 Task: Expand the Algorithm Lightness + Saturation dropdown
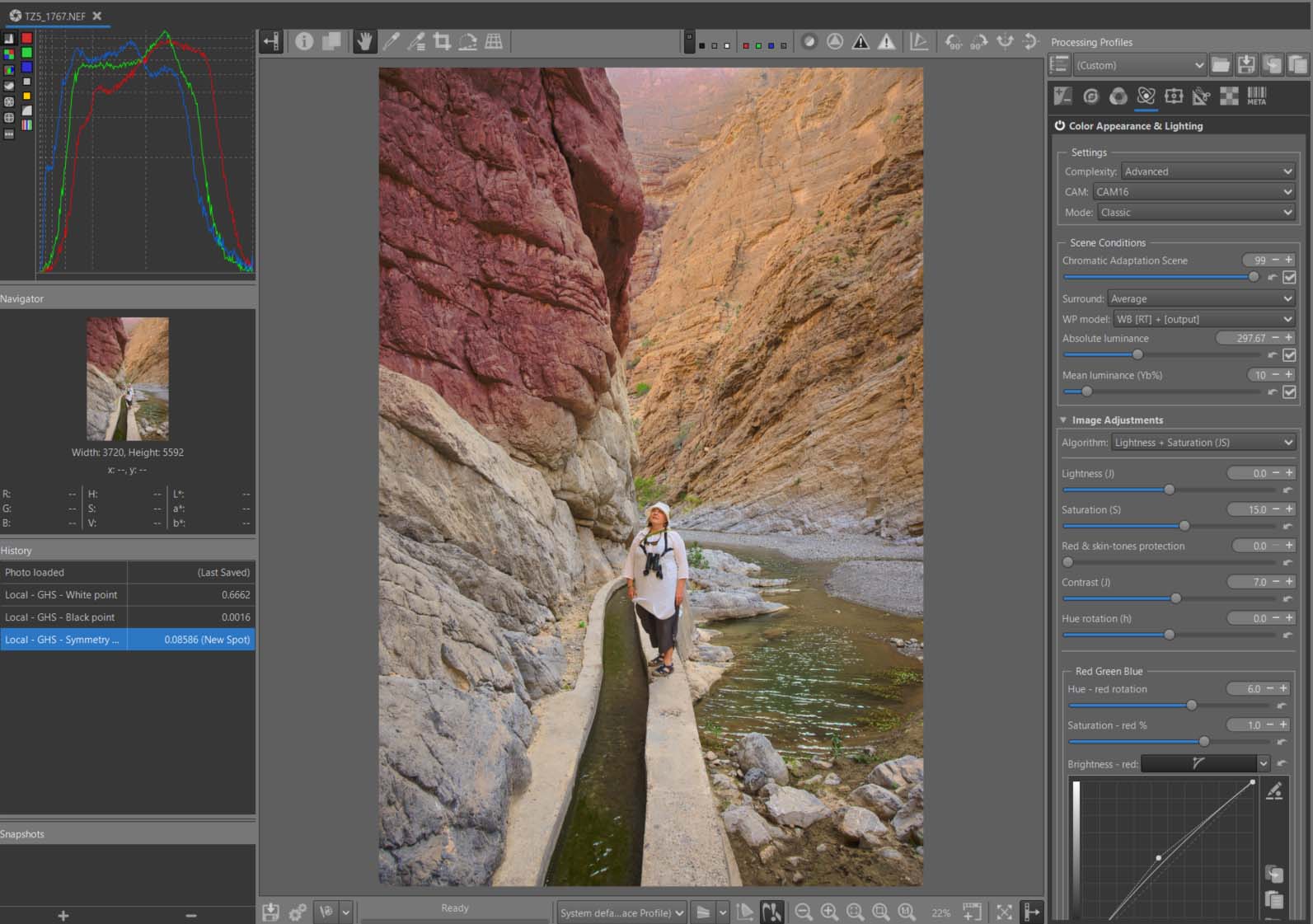[x=1203, y=443]
